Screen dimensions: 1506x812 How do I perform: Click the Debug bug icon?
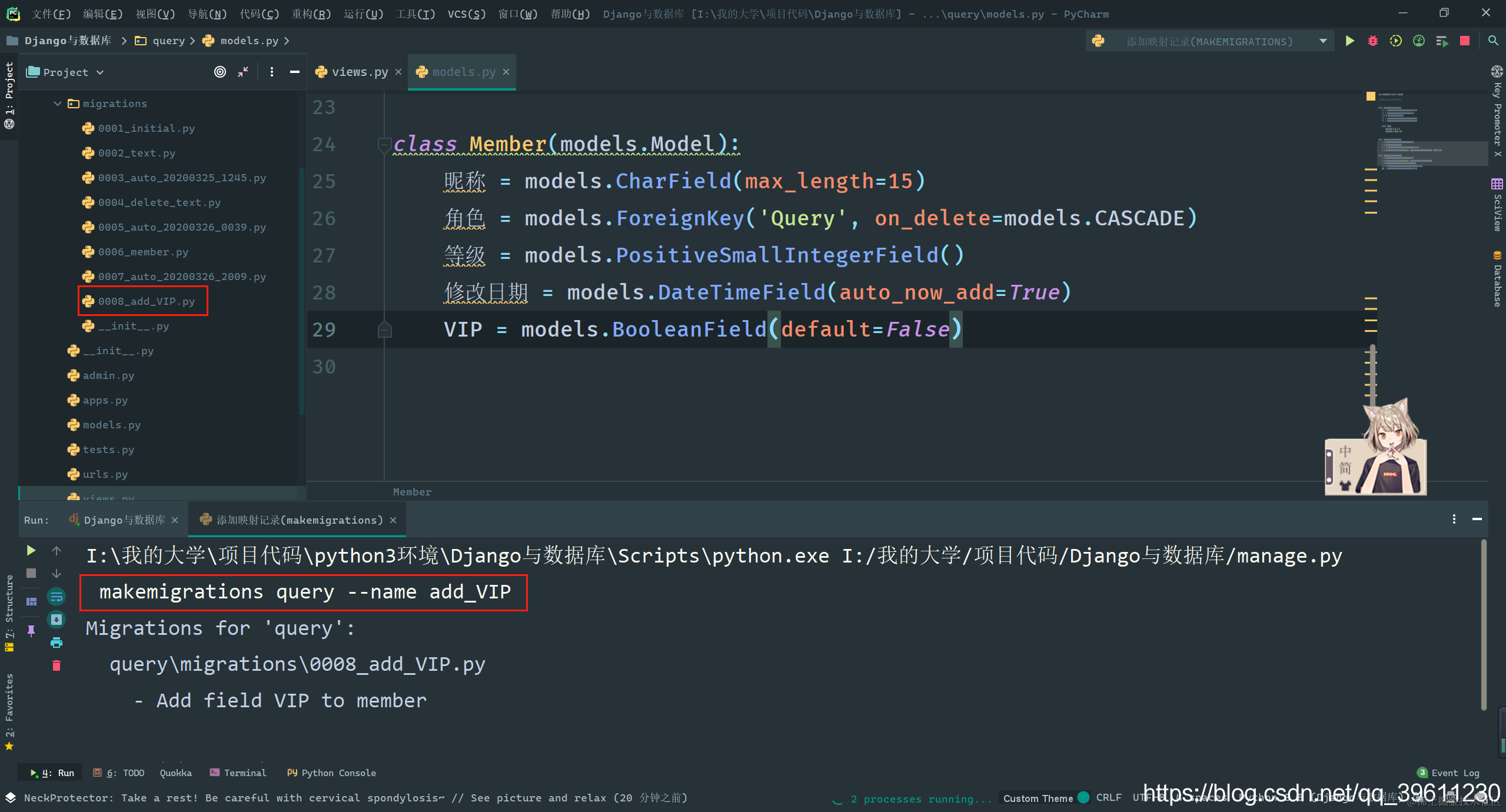point(1373,41)
